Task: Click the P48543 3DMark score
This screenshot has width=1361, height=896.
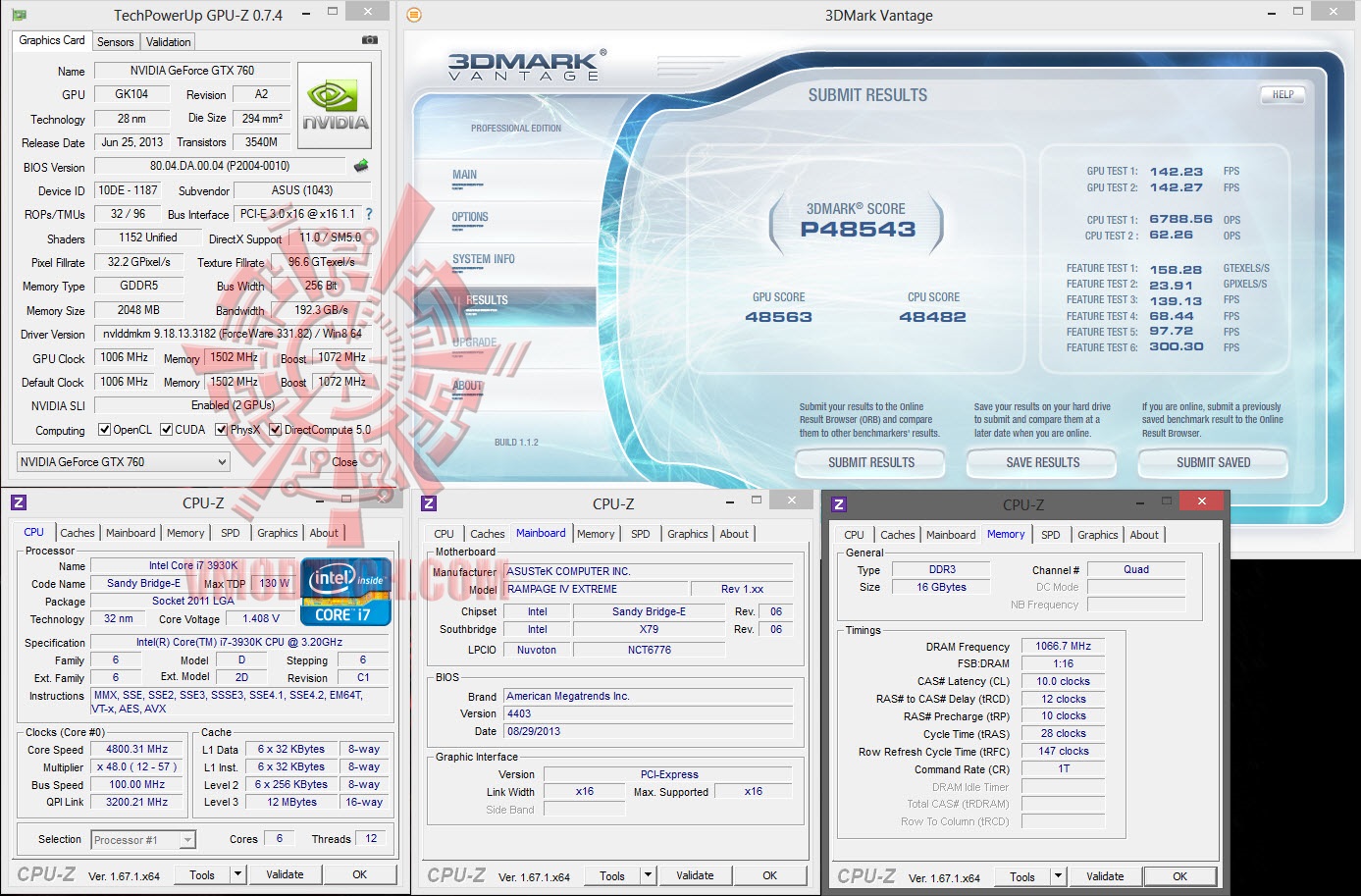Action: [x=858, y=230]
